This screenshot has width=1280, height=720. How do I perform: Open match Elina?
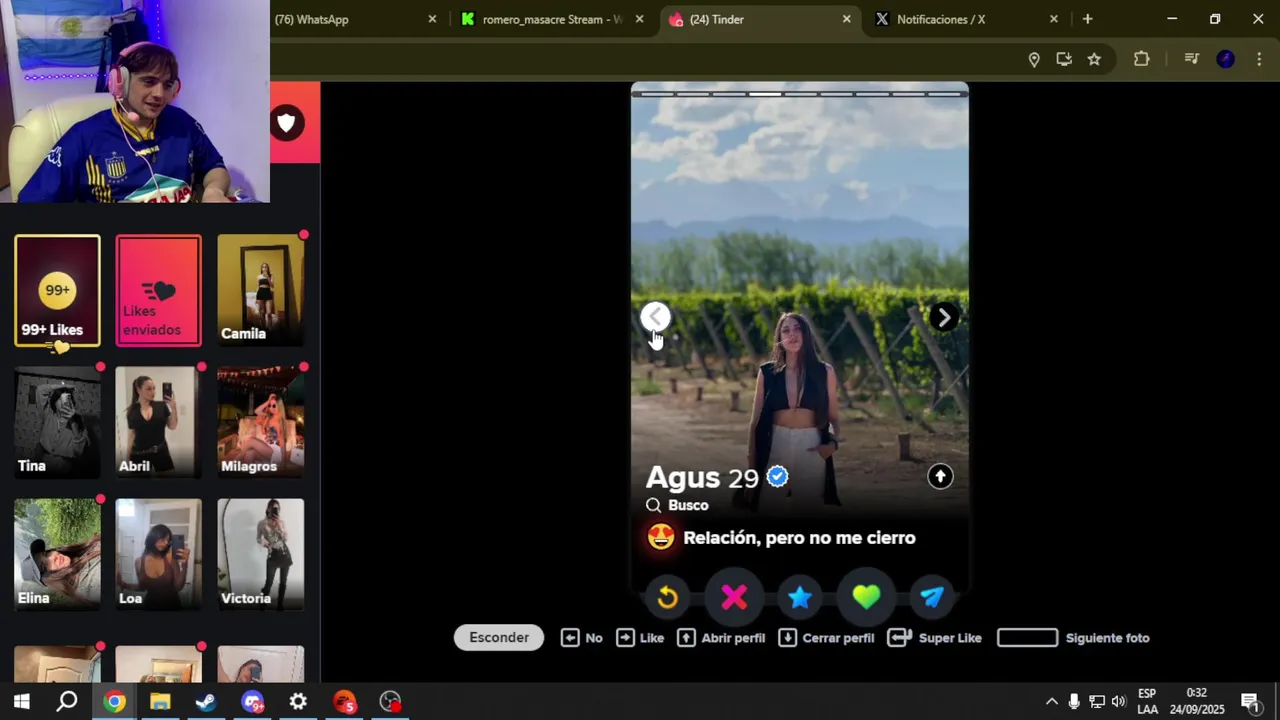click(x=57, y=555)
